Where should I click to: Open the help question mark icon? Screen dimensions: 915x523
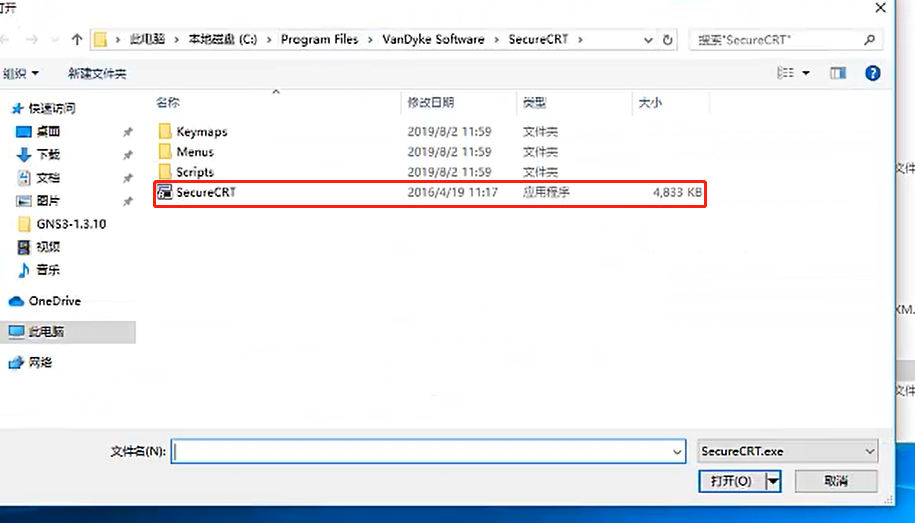872,73
